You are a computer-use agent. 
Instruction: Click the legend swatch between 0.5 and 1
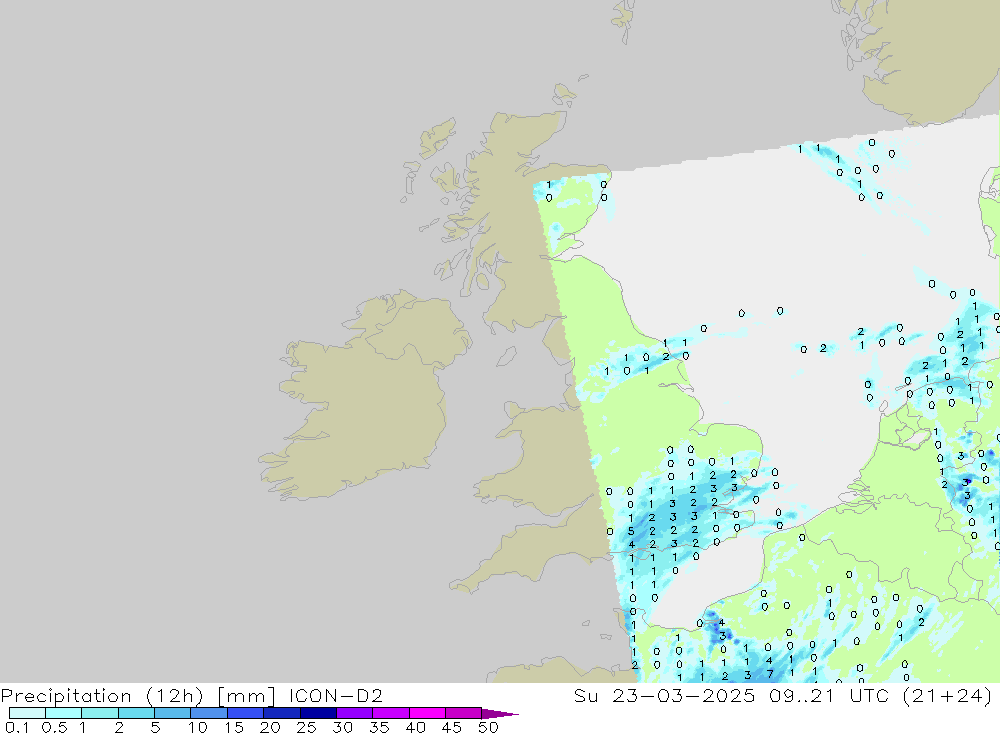[63, 713]
